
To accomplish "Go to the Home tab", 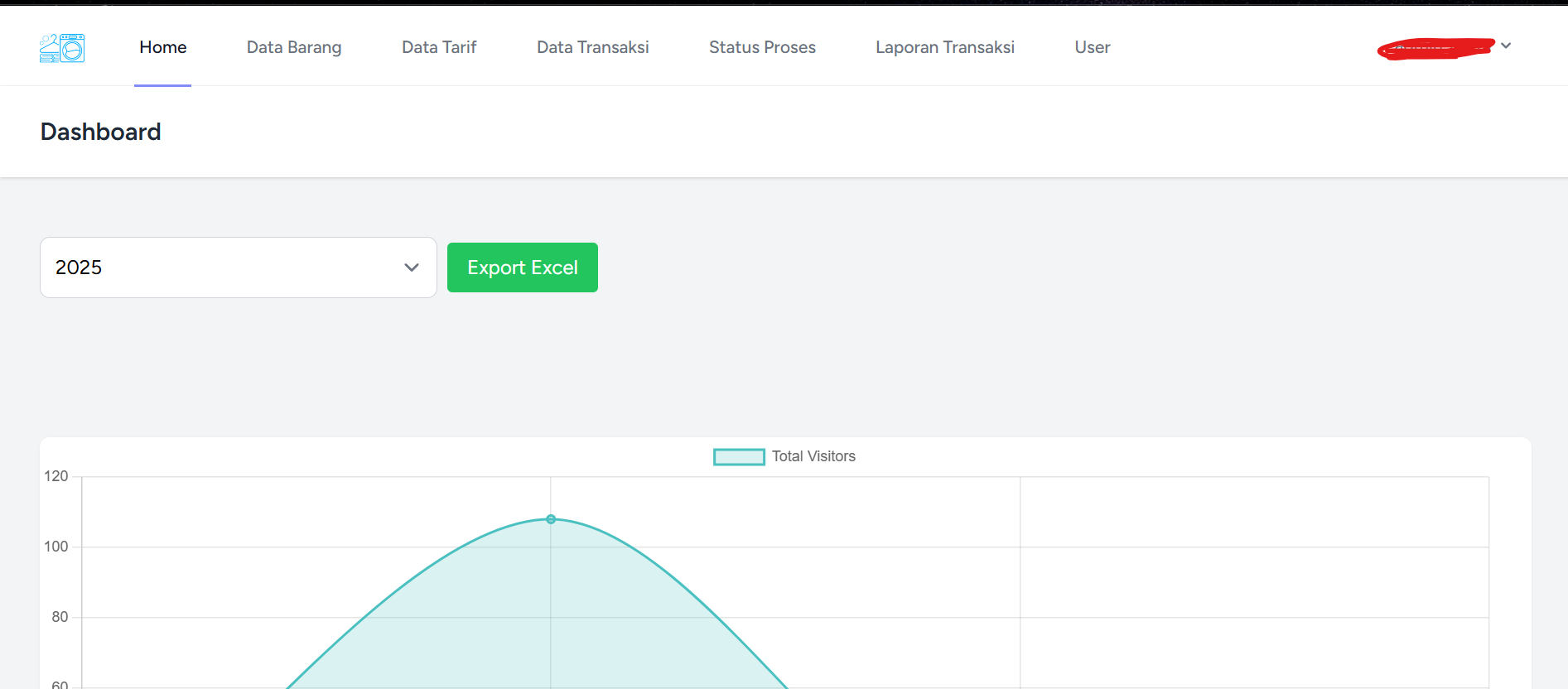I will (x=163, y=47).
